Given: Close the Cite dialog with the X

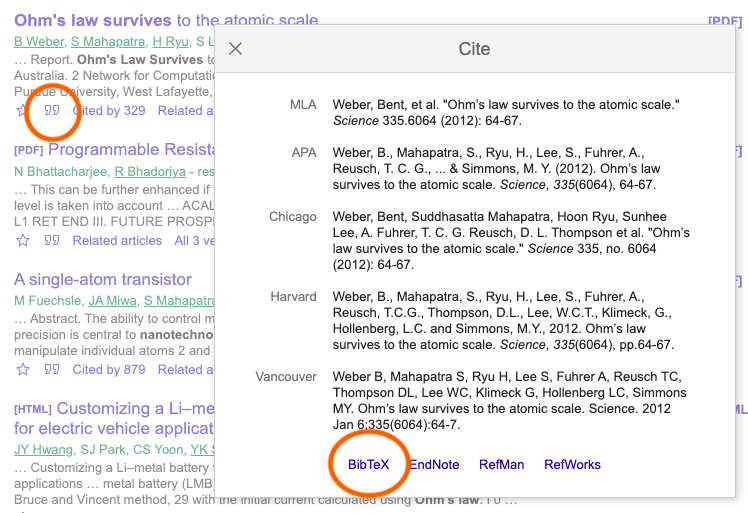Looking at the screenshot, I should tap(236, 49).
